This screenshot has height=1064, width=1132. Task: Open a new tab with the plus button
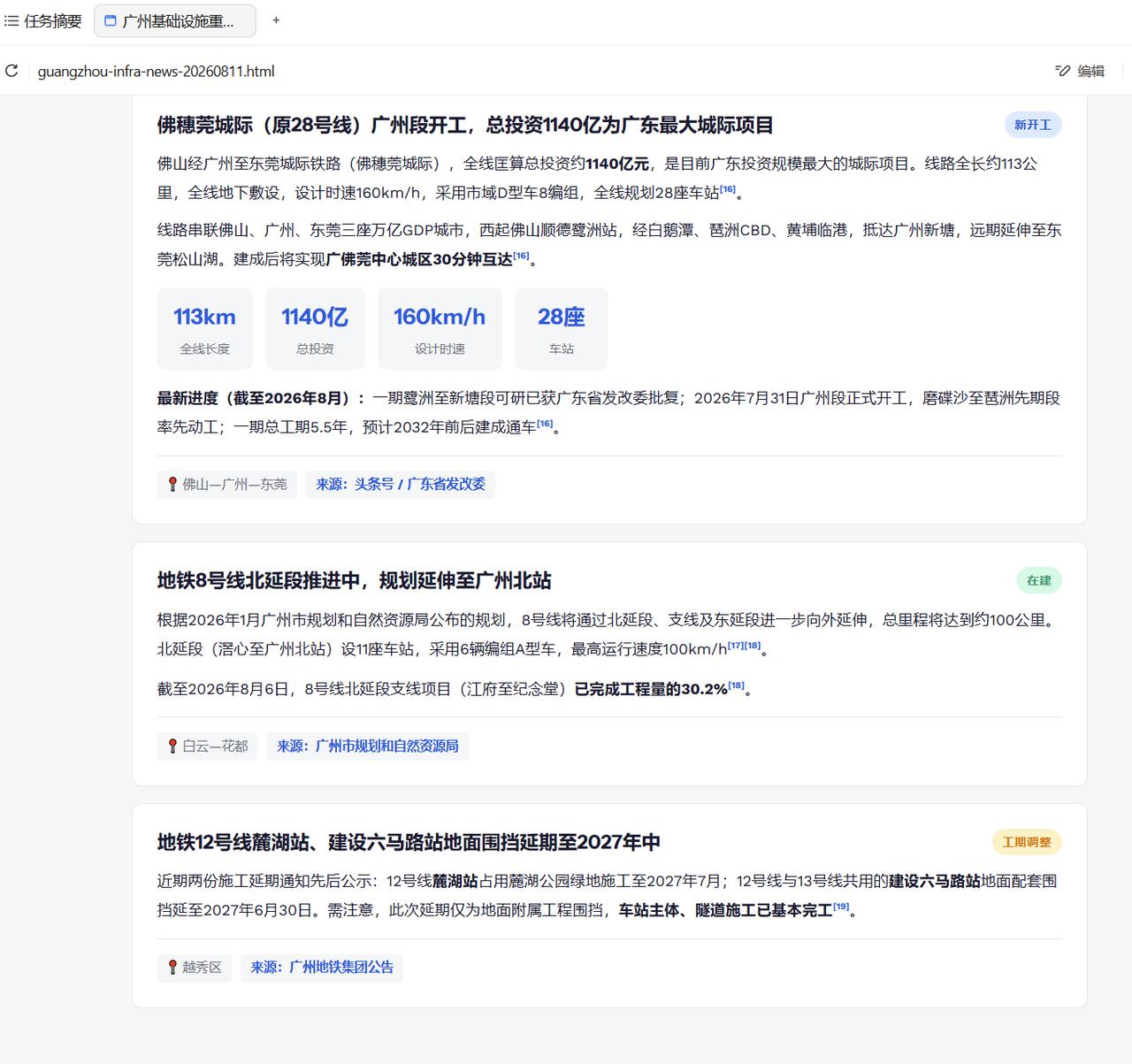click(x=276, y=20)
